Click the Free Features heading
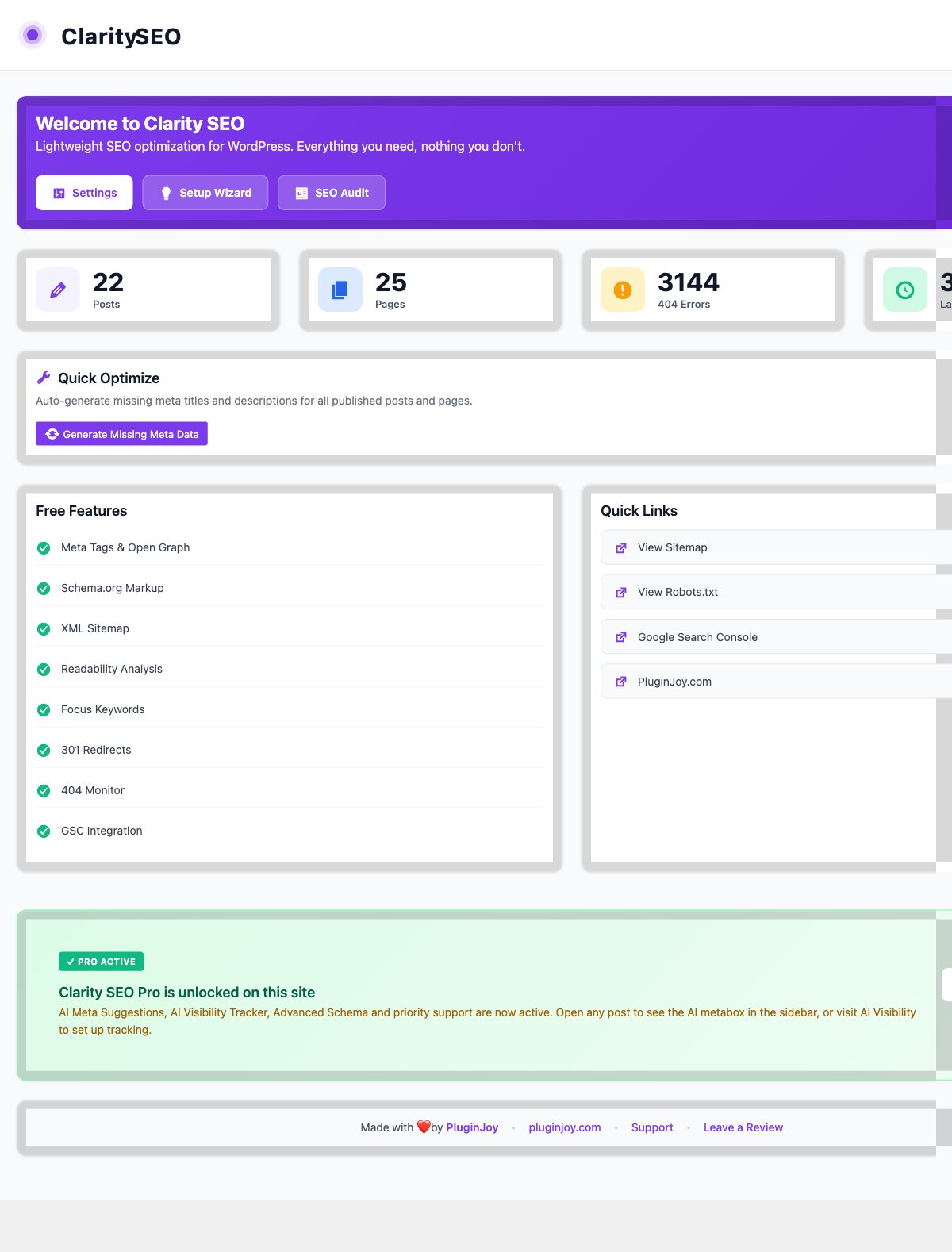This screenshot has width=952, height=1252. [x=82, y=511]
